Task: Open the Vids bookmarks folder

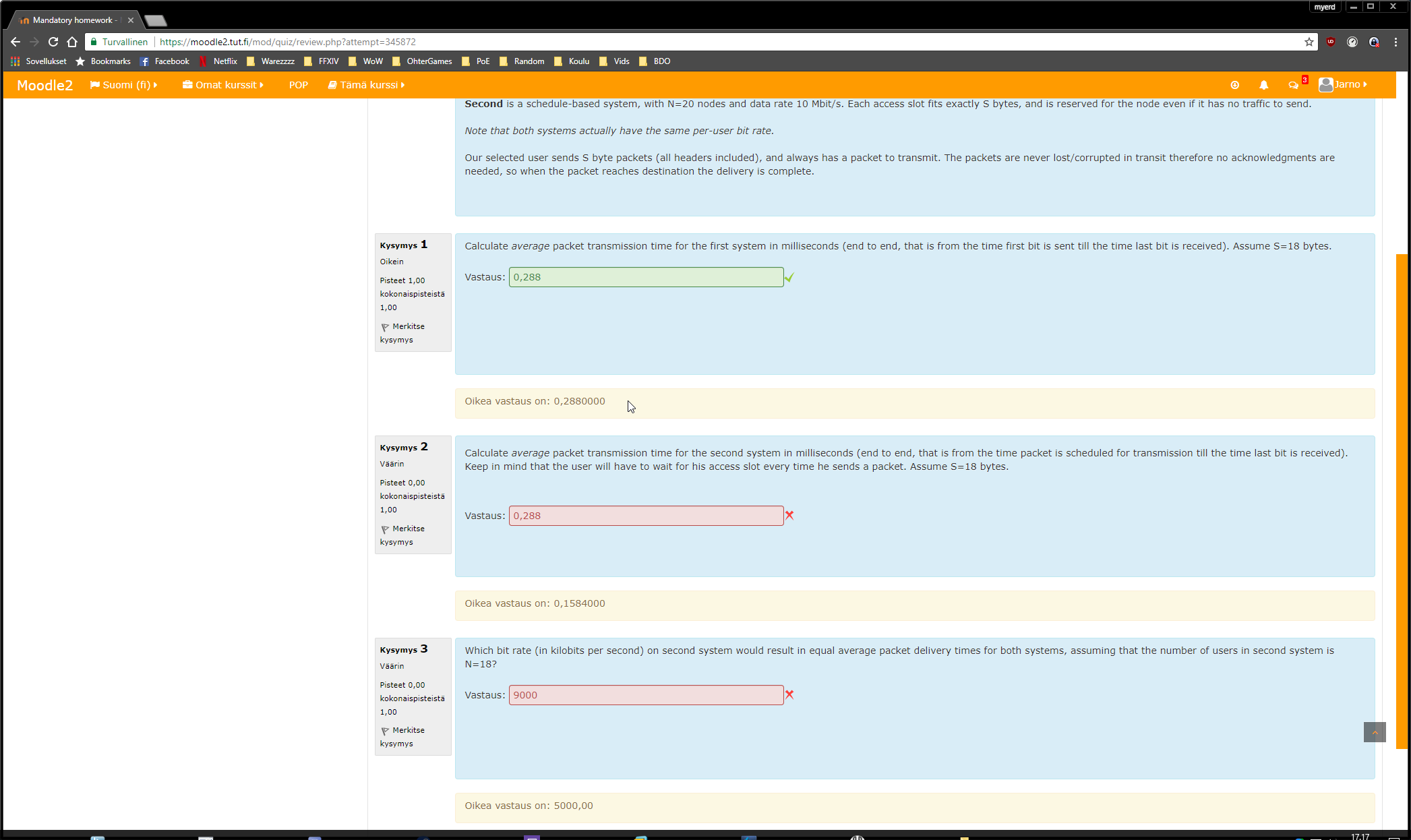Action: point(615,61)
